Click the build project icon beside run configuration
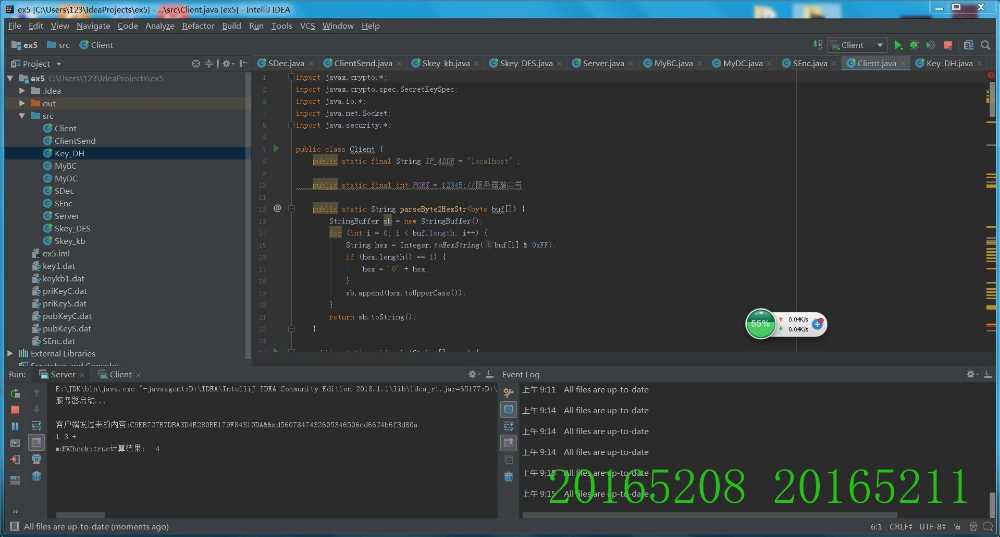This screenshot has height=537, width=1000. (x=818, y=45)
